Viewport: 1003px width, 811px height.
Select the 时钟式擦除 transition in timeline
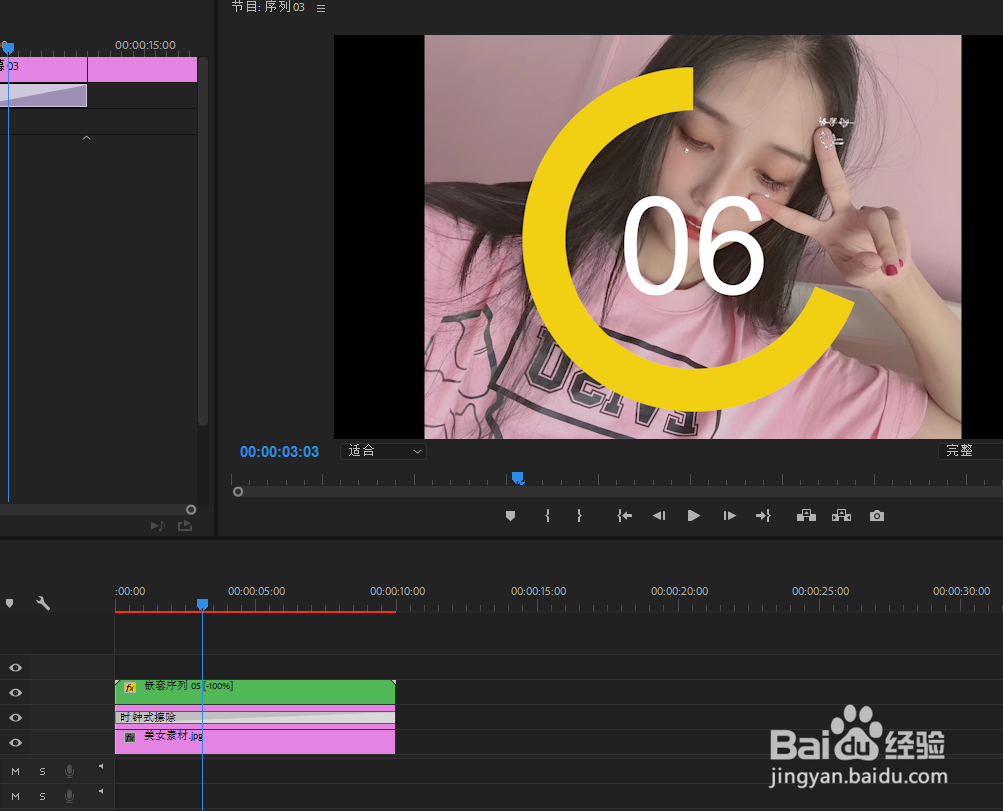(x=255, y=717)
